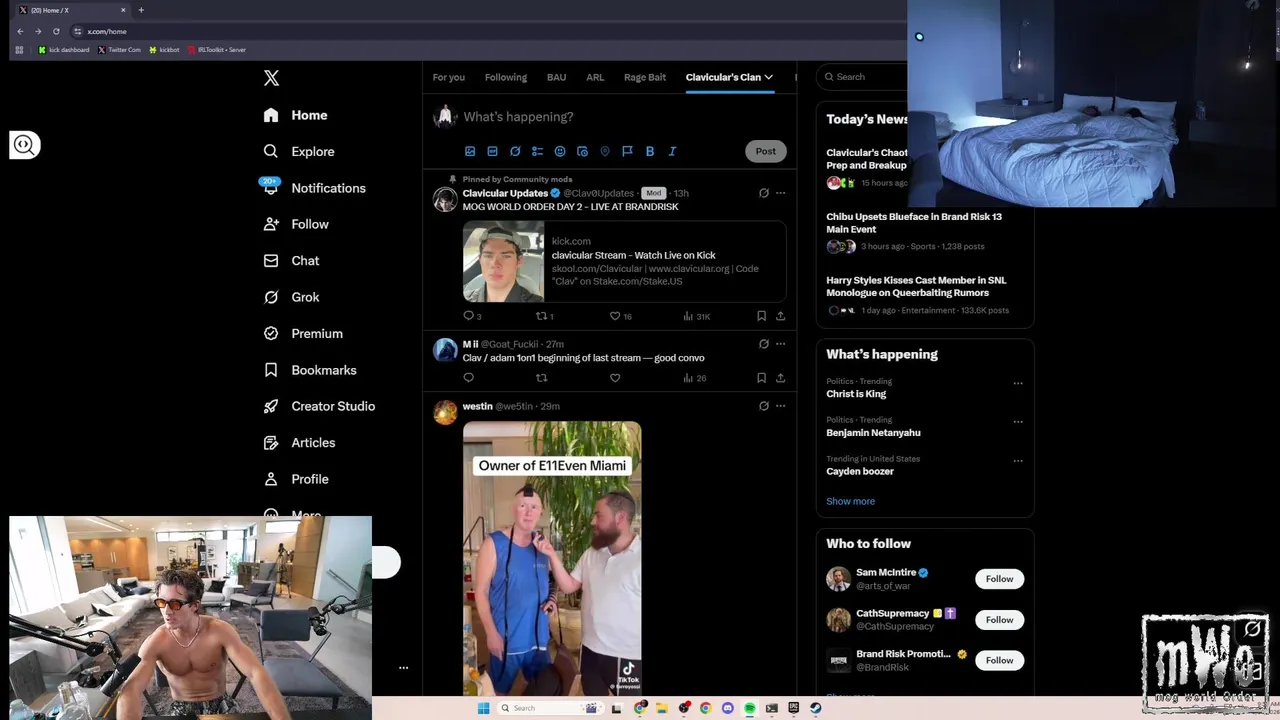Screen dimensions: 1280x720
Task: Like the Clavicular Updates post
Action: tap(615, 316)
